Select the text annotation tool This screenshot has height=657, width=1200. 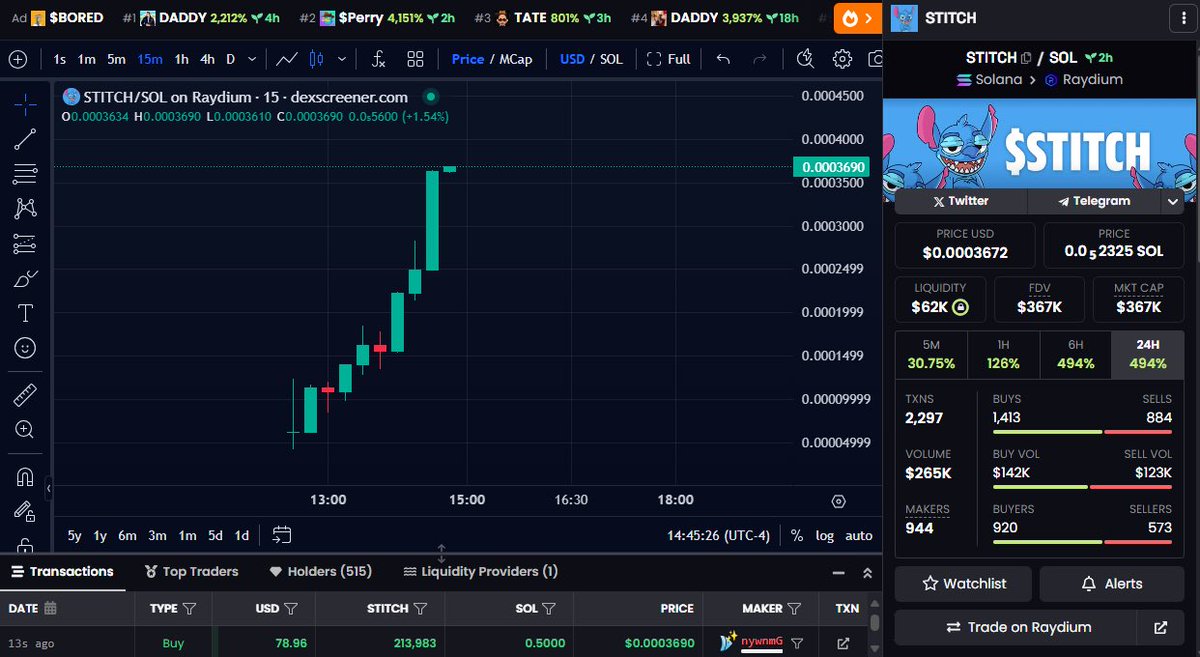pyautogui.click(x=25, y=313)
